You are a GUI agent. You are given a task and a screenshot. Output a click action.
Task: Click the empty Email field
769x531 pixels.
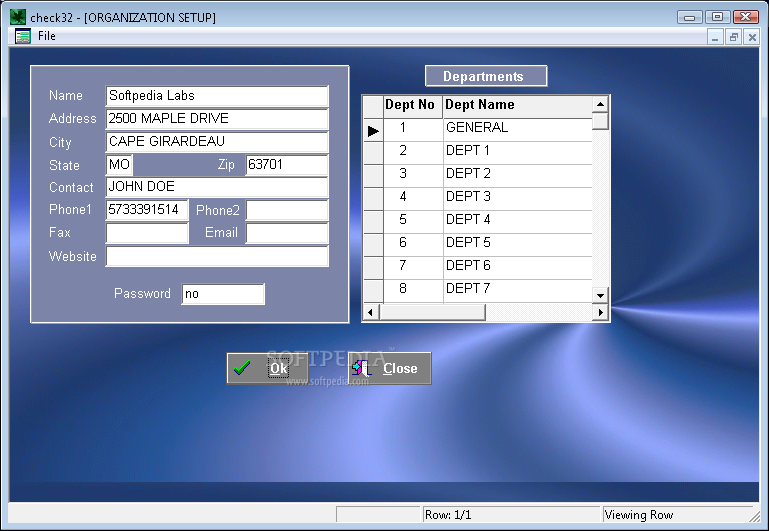(287, 233)
